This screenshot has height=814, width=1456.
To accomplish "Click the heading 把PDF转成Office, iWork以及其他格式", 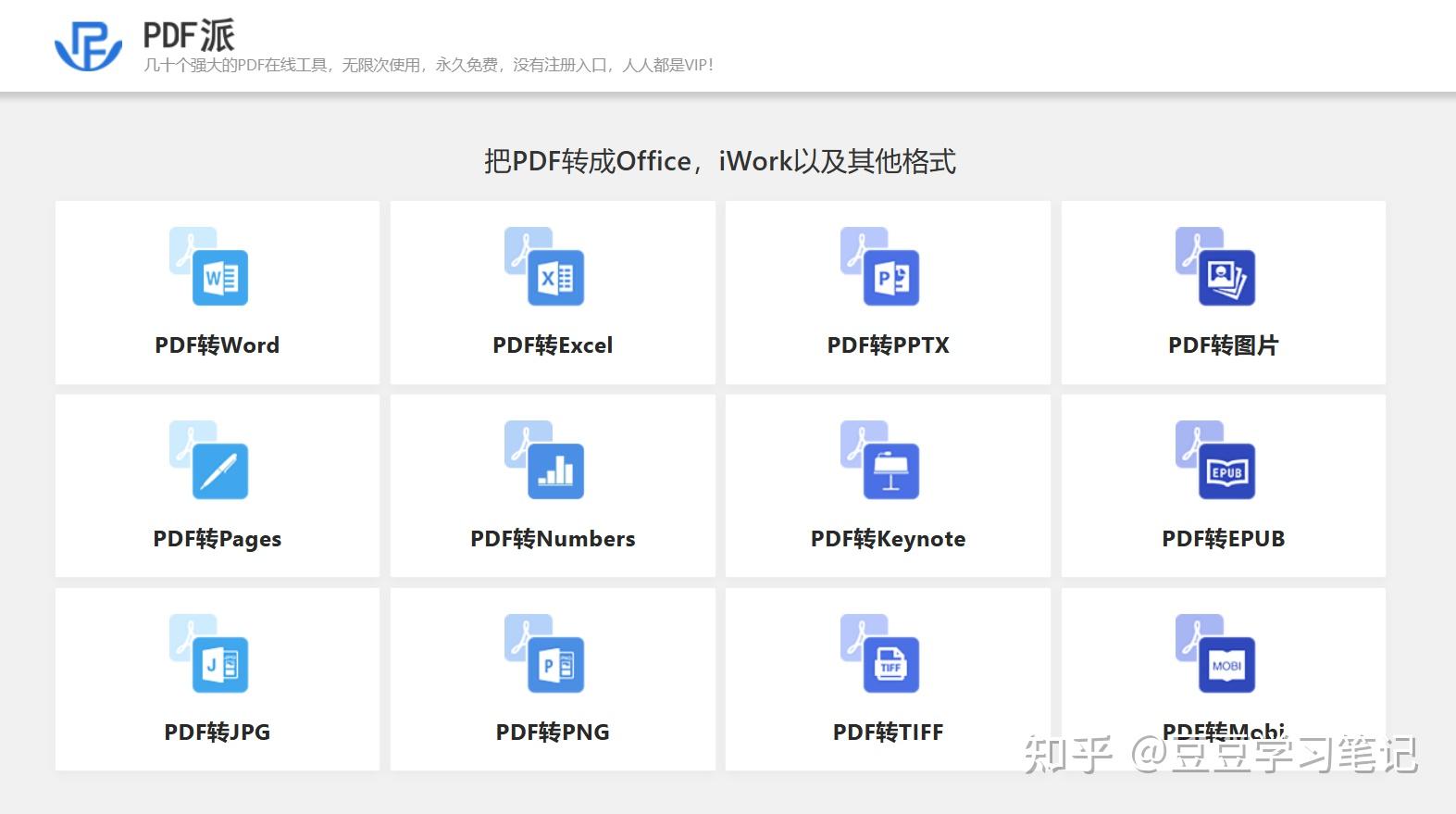I will pos(720,161).
